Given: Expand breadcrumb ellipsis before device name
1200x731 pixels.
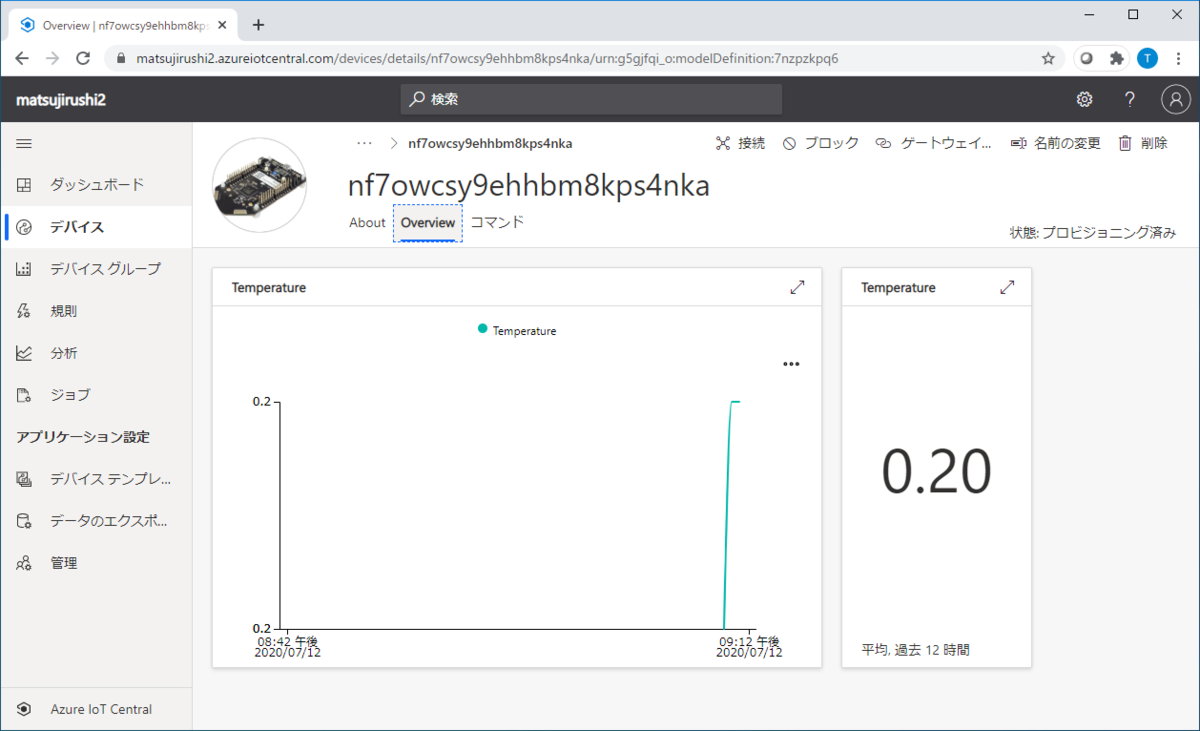Looking at the screenshot, I should coord(364,143).
